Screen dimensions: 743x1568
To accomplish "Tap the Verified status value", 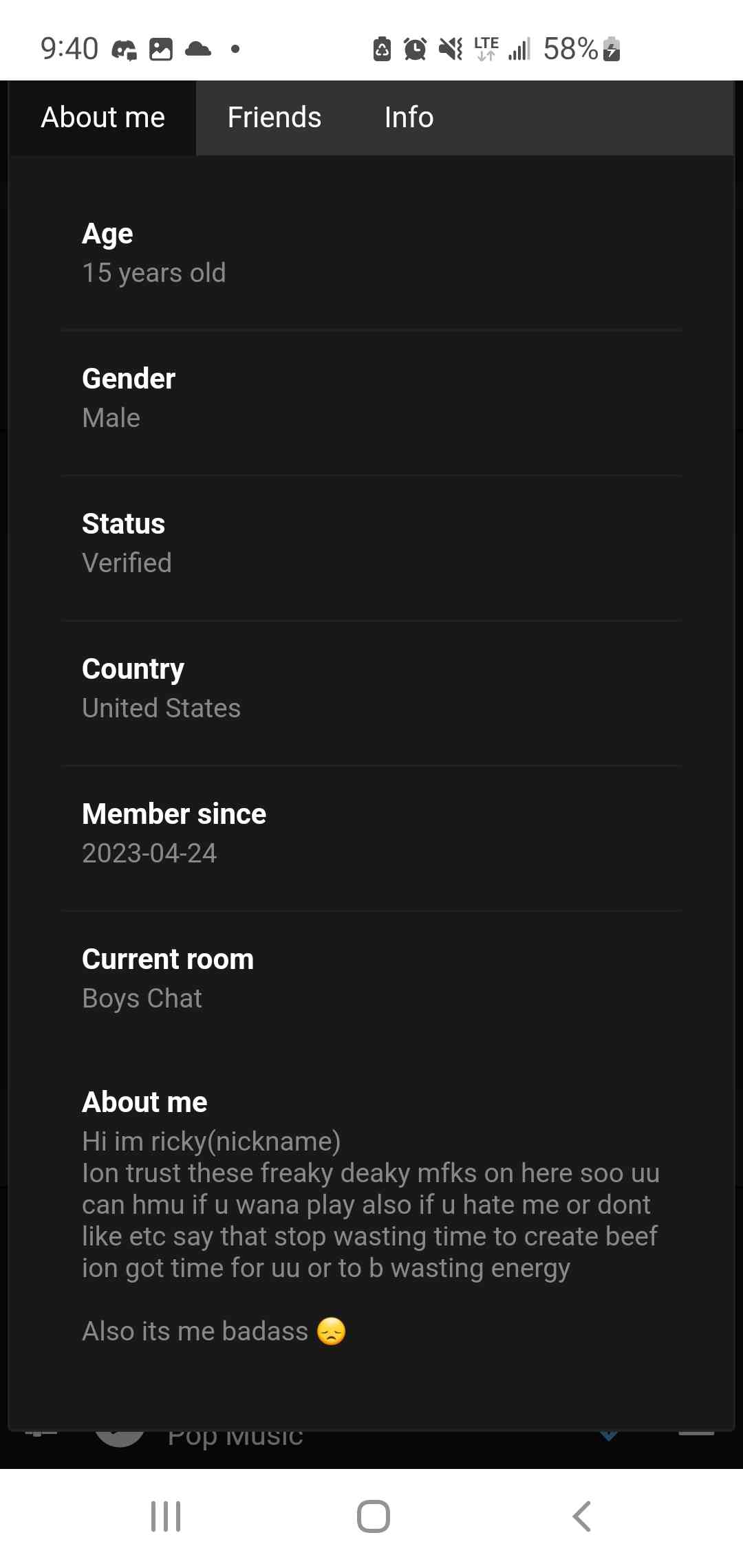I will coord(127,563).
